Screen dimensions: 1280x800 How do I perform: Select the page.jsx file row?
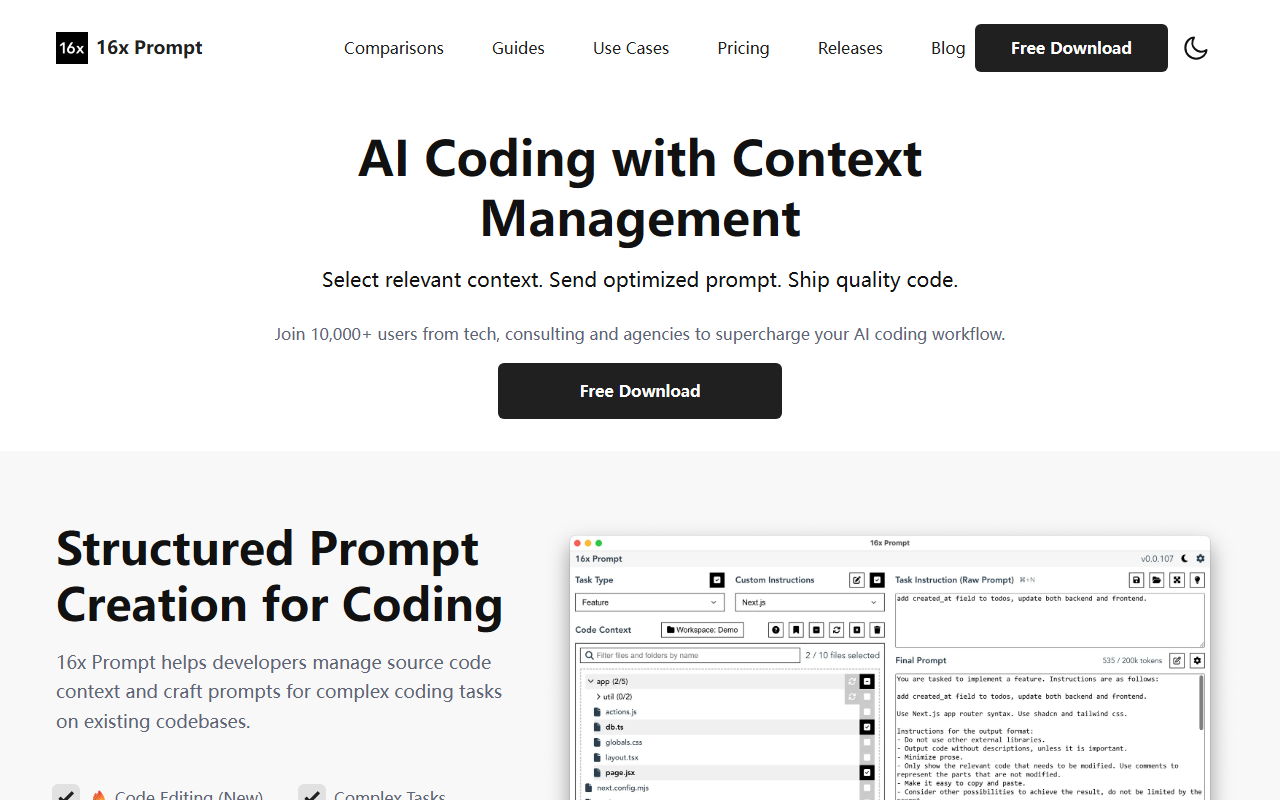(x=732, y=773)
